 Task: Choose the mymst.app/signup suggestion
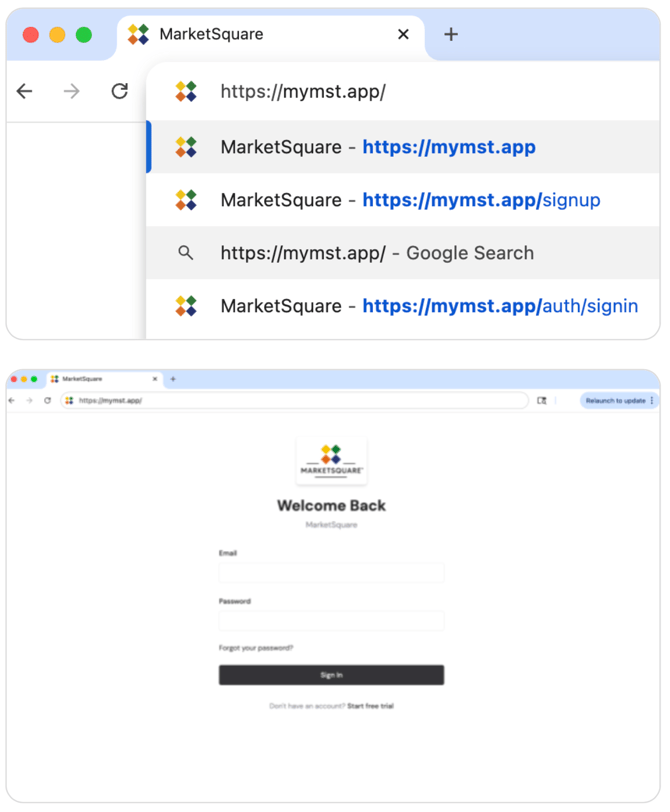403,200
